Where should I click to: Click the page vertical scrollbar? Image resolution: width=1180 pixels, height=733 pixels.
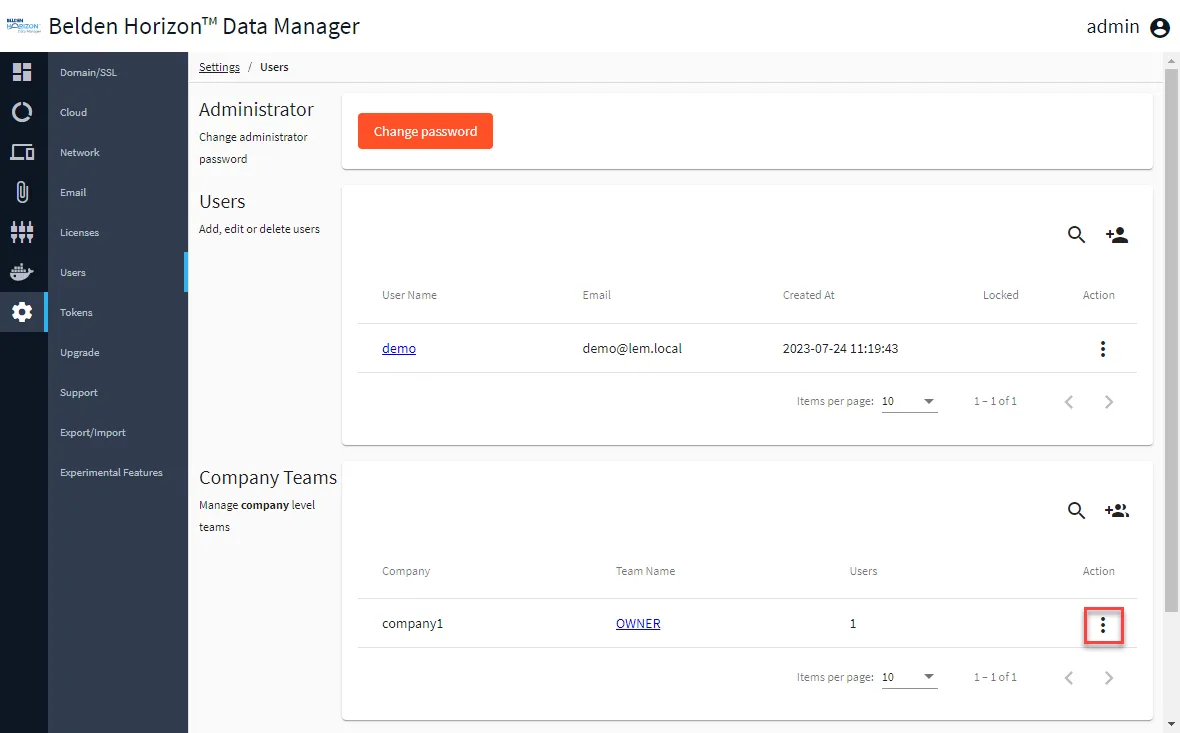tap(1171, 339)
